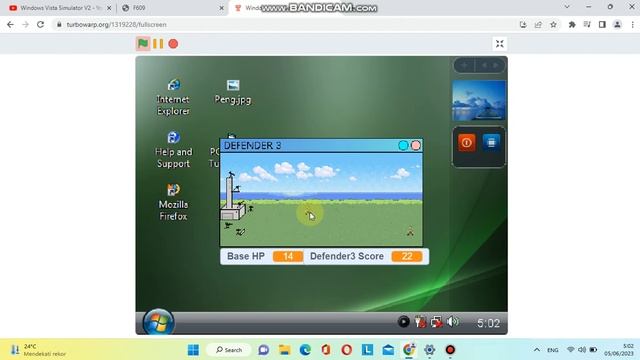
Task: Open the install app icon in the address bar
Action: (x=523, y=24)
